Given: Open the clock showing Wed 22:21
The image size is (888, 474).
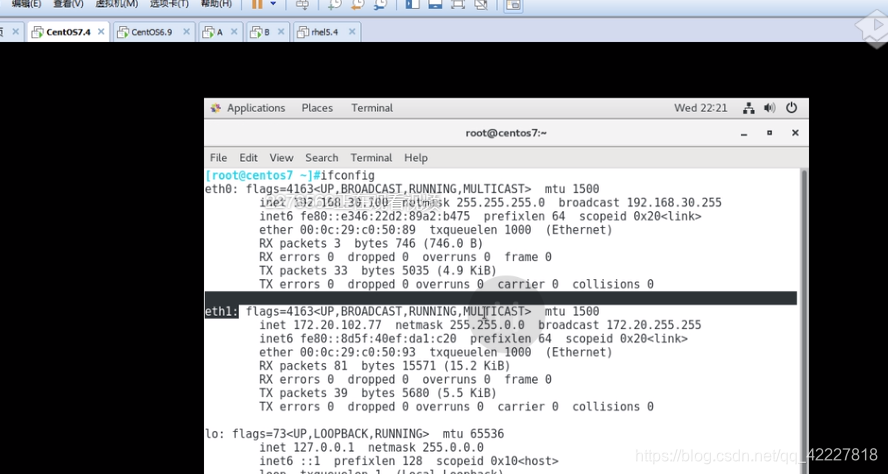Looking at the screenshot, I should click(701, 108).
